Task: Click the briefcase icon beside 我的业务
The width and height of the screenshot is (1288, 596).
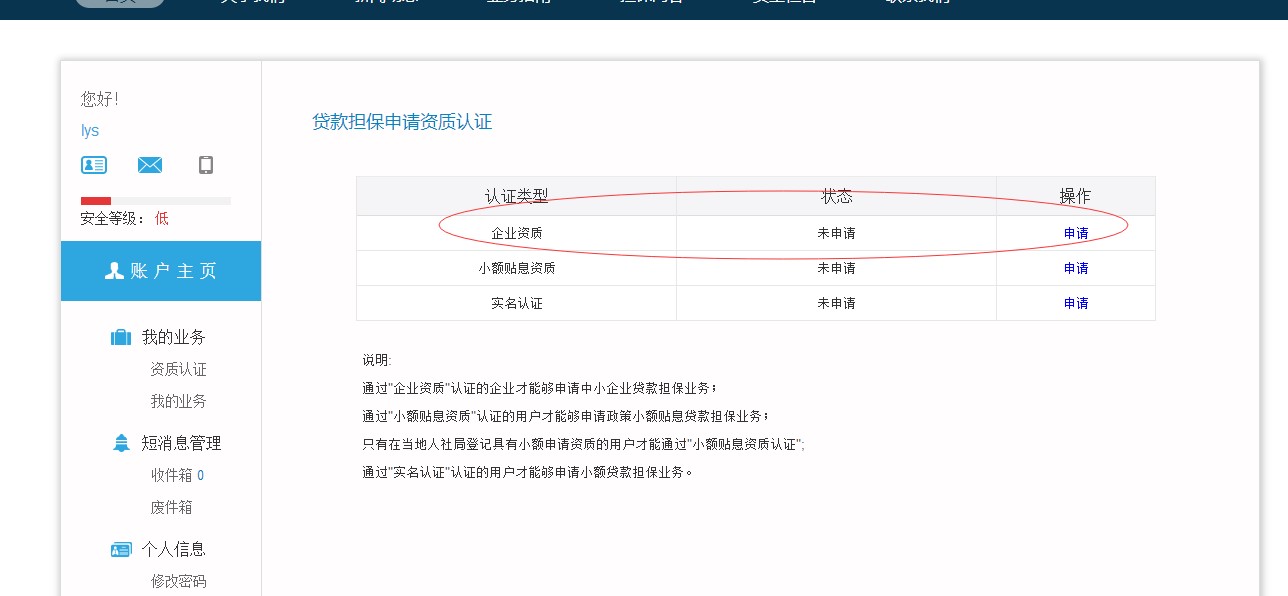Action: tap(121, 338)
